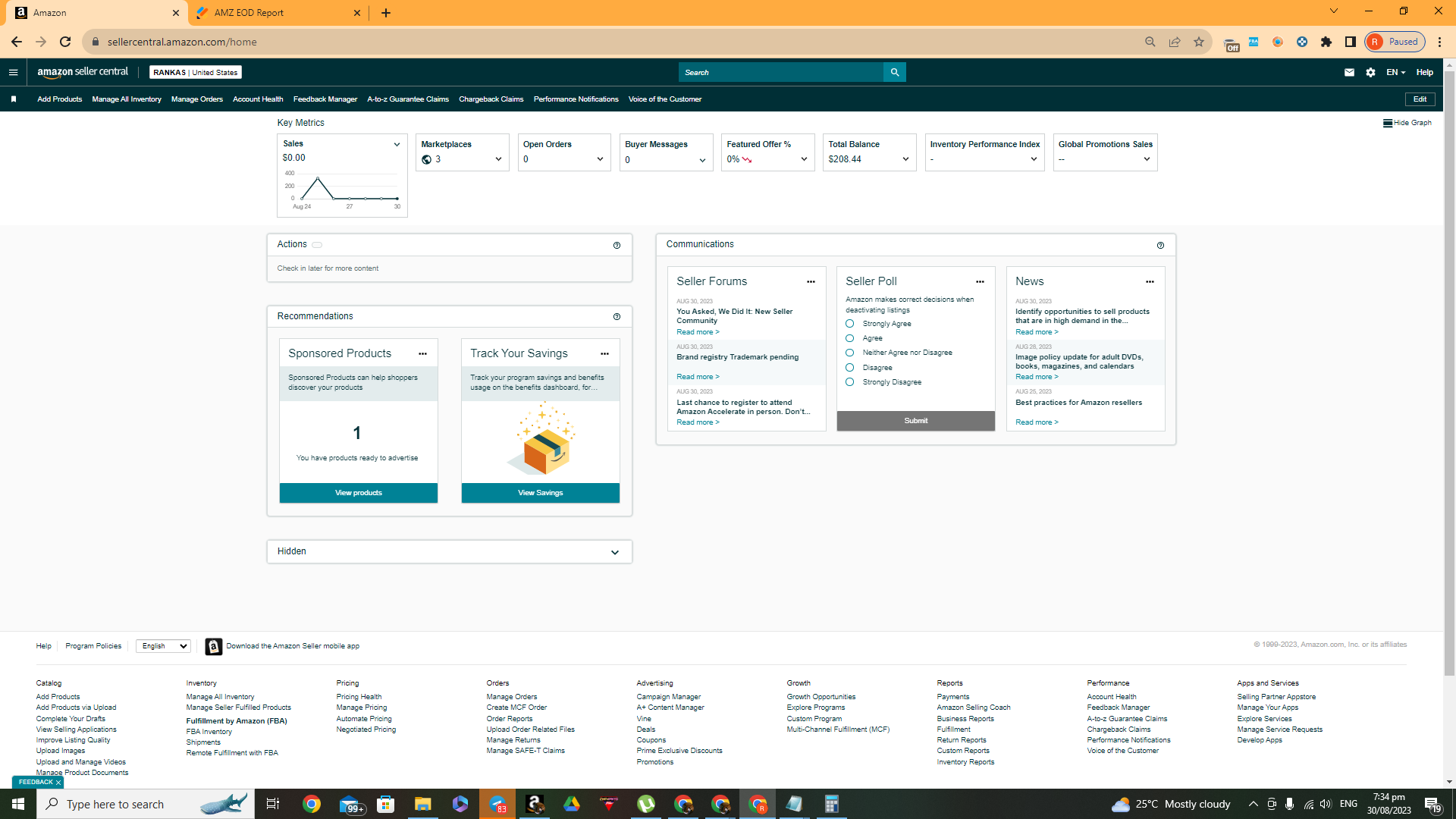Image resolution: width=1456 pixels, height=819 pixels.
Task: Click the Amazon Seller mobile app icon
Action: pos(214,646)
